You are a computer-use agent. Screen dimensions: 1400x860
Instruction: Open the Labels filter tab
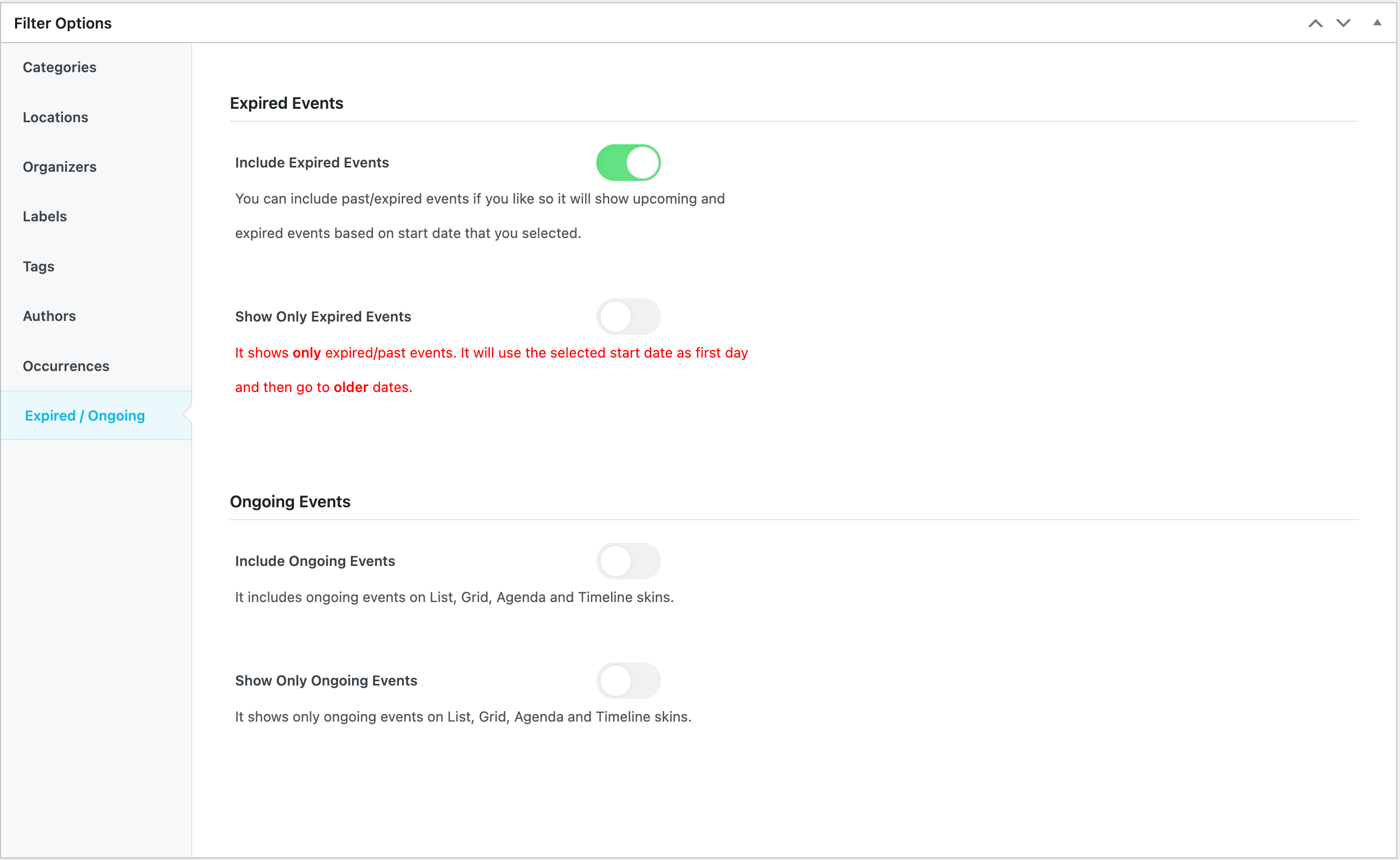coord(45,216)
